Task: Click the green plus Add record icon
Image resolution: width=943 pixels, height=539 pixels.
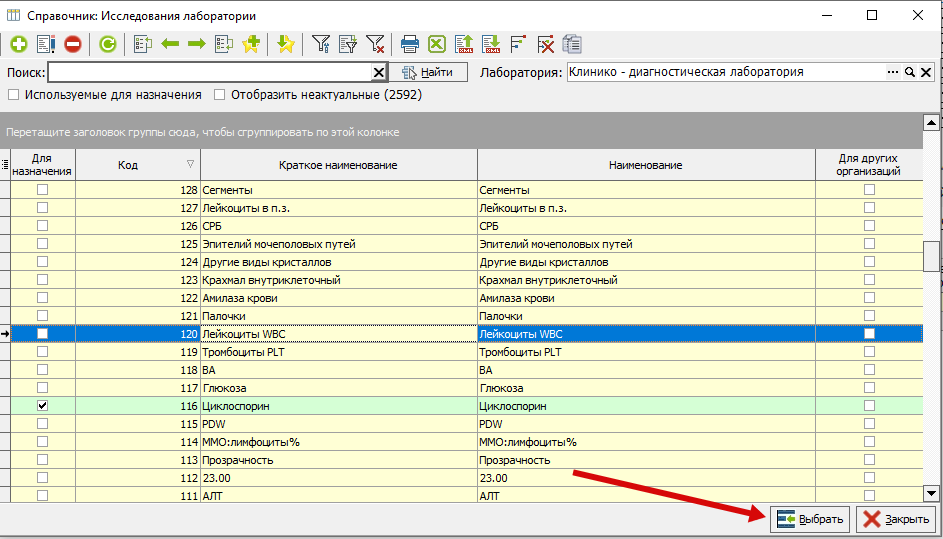Action: [19, 44]
